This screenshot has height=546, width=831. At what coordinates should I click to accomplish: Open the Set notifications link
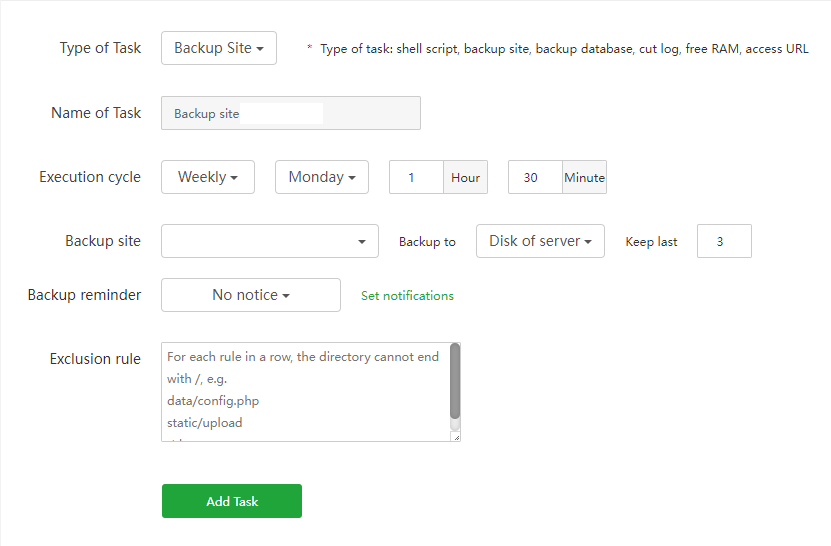(x=407, y=296)
